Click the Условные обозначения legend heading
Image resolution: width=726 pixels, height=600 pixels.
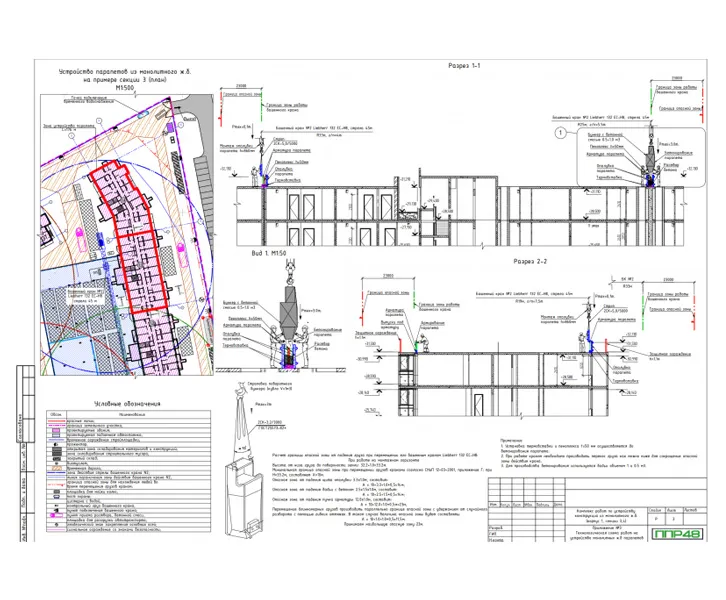(x=127, y=403)
